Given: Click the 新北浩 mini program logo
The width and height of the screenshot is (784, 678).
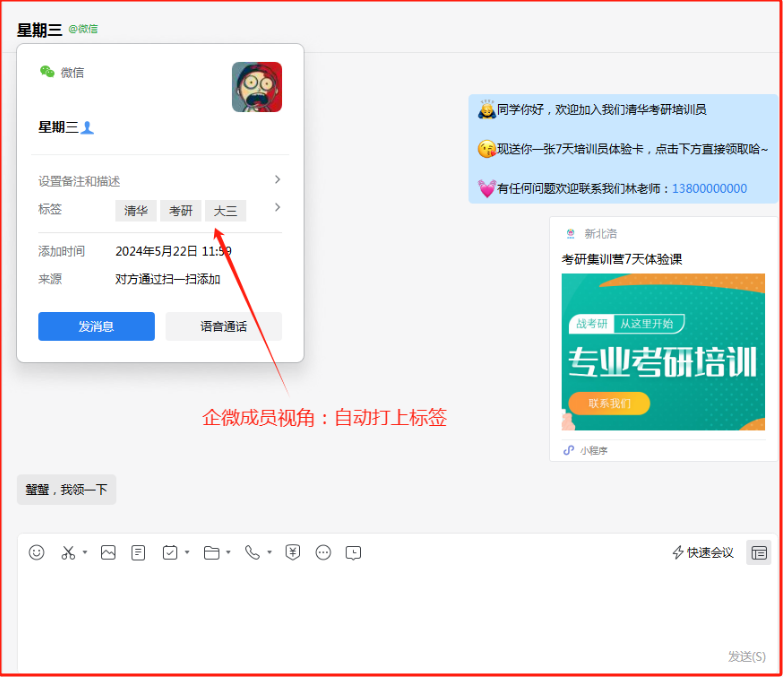Looking at the screenshot, I should pyautogui.click(x=570, y=234).
